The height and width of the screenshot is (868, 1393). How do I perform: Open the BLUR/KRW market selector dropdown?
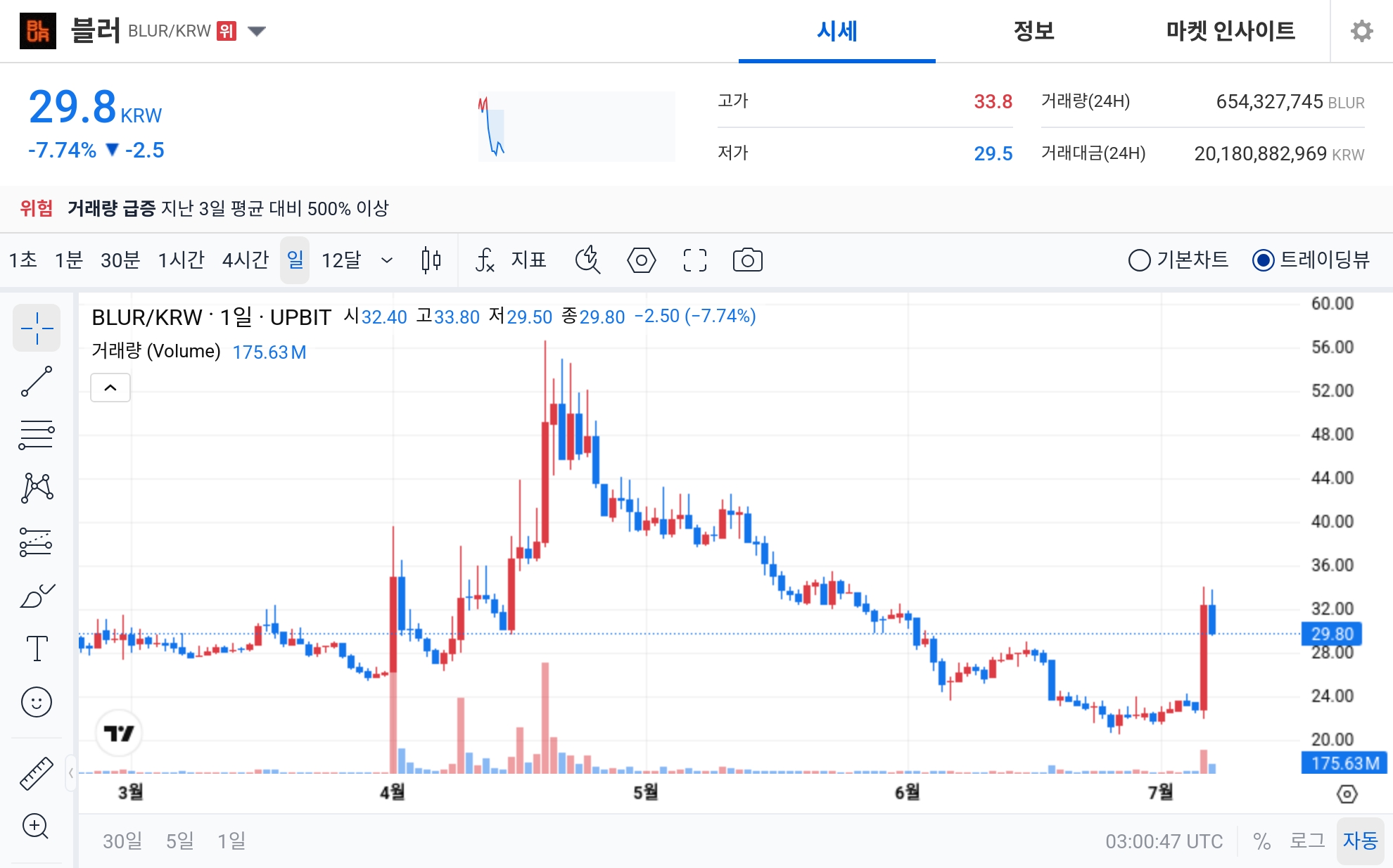[257, 31]
